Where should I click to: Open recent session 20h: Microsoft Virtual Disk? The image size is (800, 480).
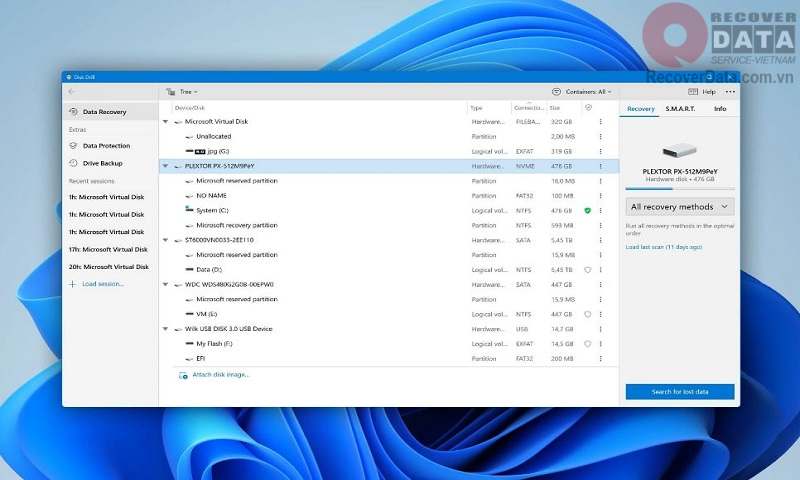point(109,267)
